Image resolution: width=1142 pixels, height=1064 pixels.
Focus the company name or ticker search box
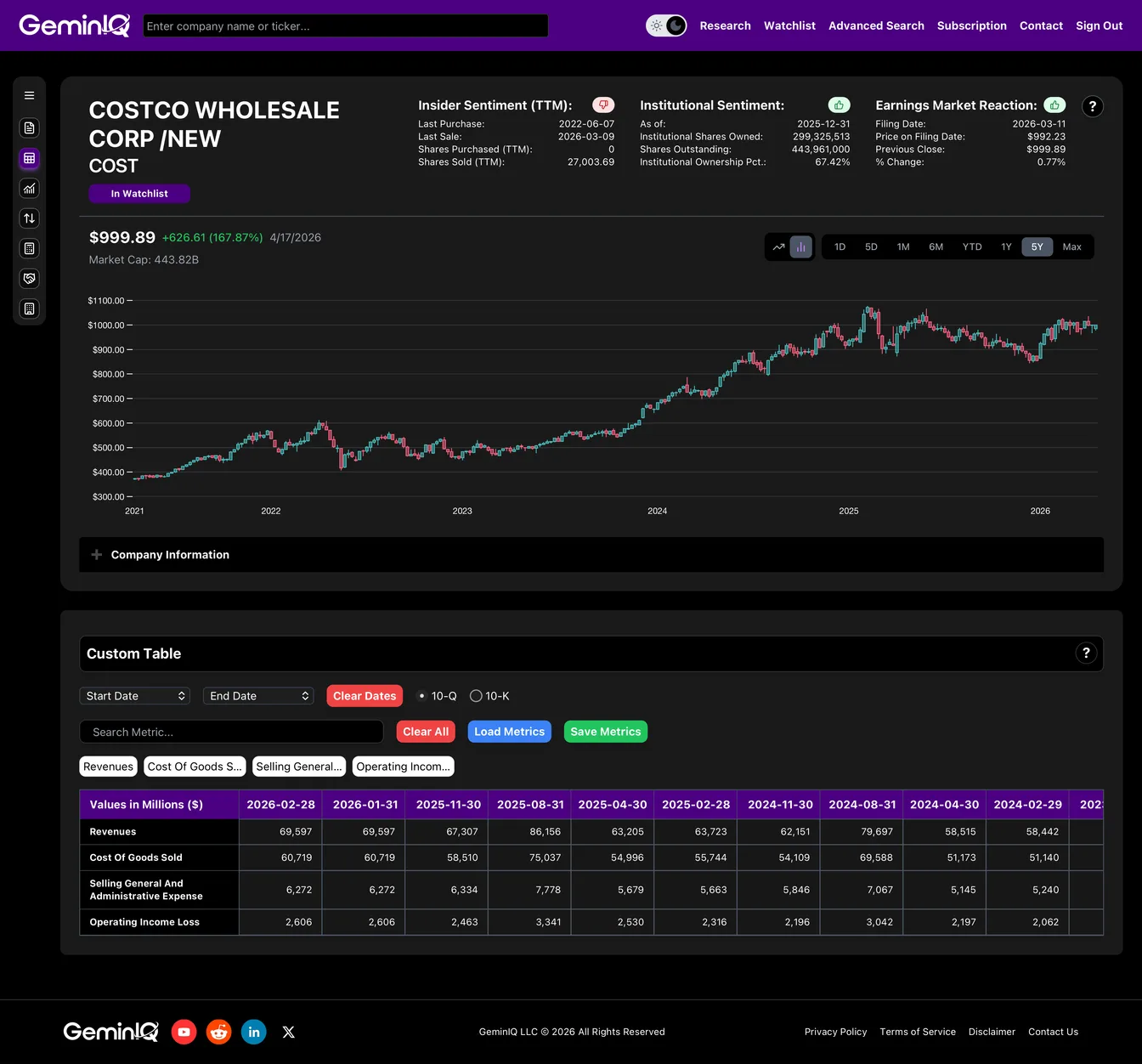click(346, 25)
